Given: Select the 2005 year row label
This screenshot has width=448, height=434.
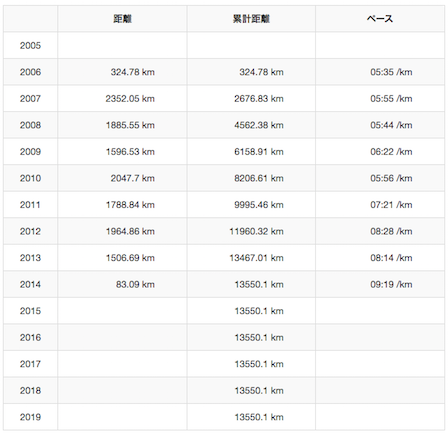Looking at the screenshot, I should click(x=30, y=45).
